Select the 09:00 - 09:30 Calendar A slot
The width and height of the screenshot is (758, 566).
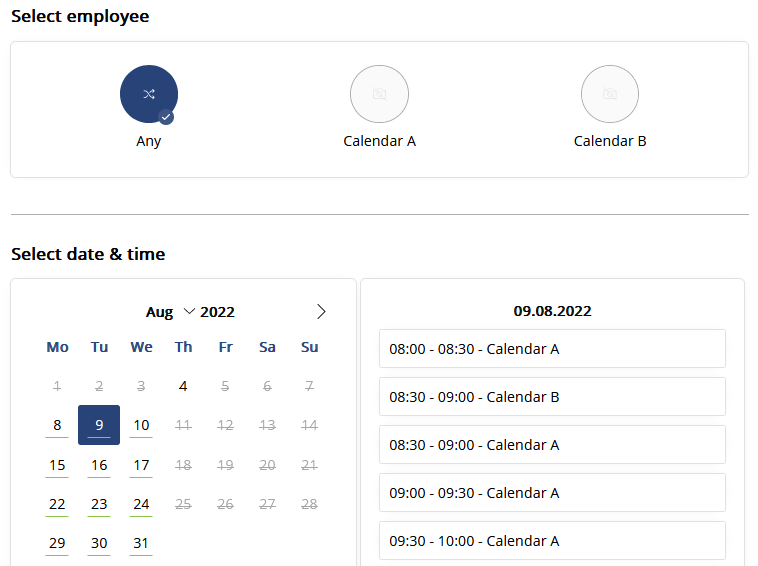[552, 493]
